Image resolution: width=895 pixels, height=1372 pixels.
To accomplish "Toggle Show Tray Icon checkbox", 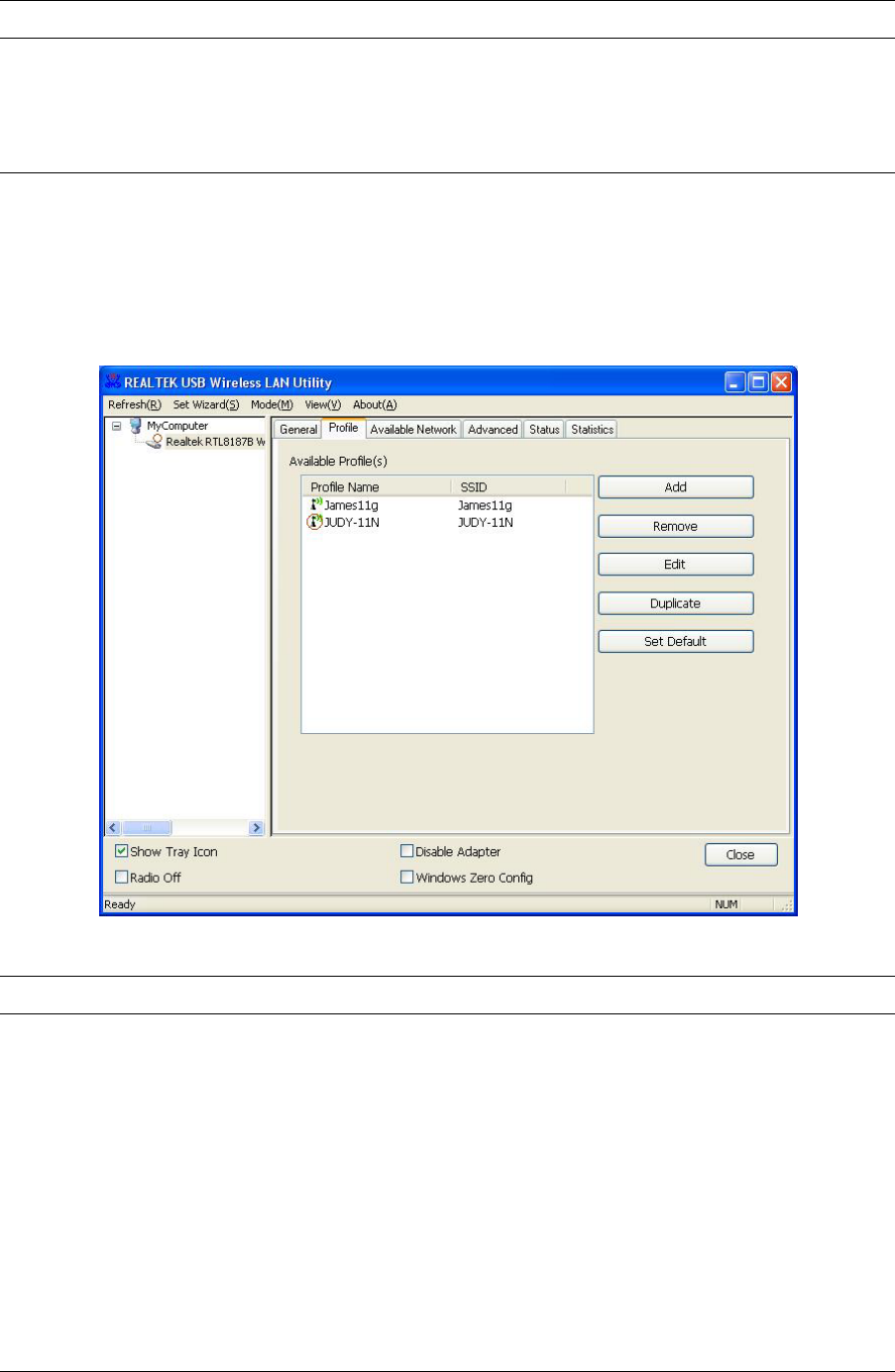I will tap(121, 851).
